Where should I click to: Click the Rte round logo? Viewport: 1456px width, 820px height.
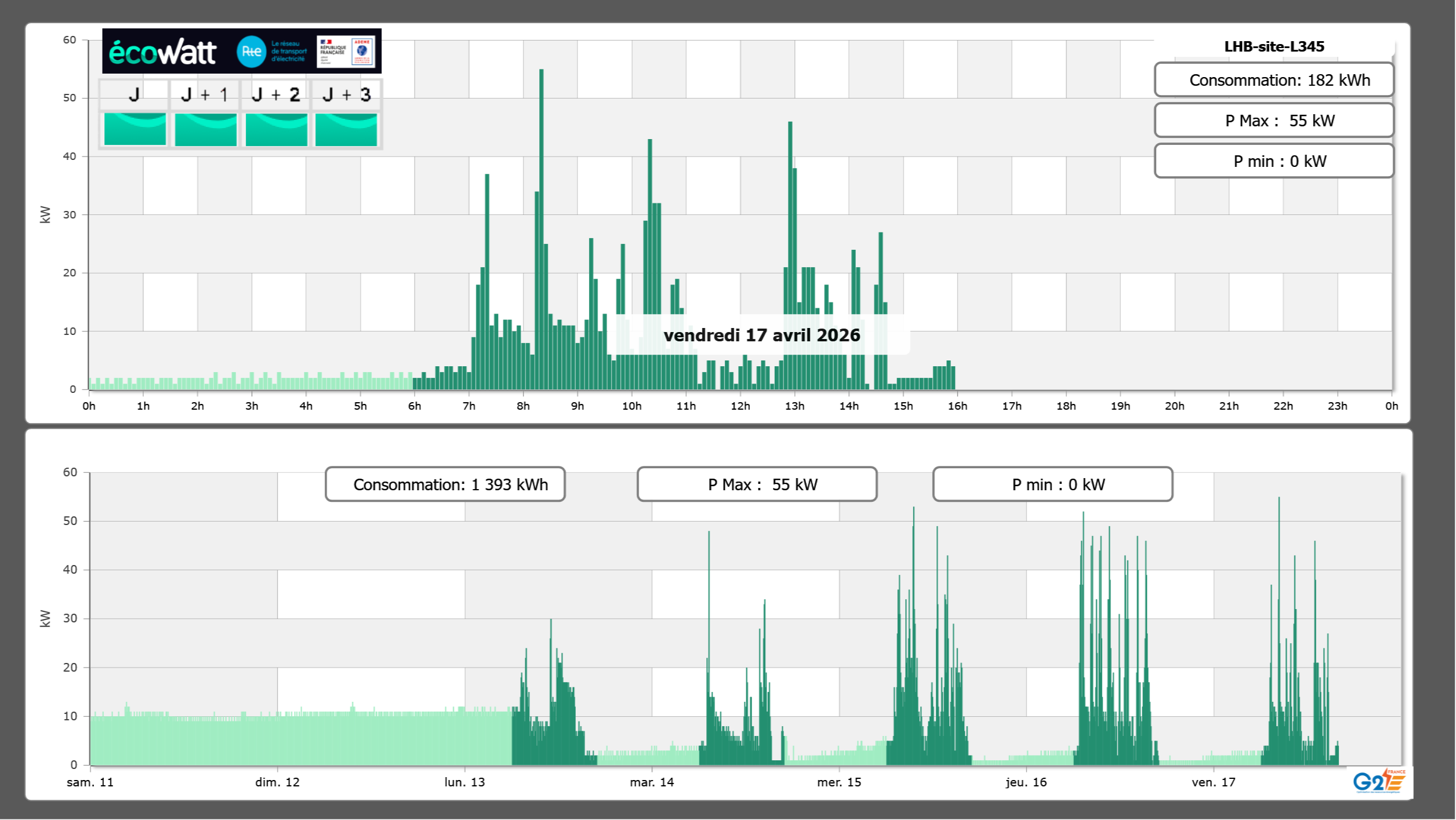pos(251,52)
